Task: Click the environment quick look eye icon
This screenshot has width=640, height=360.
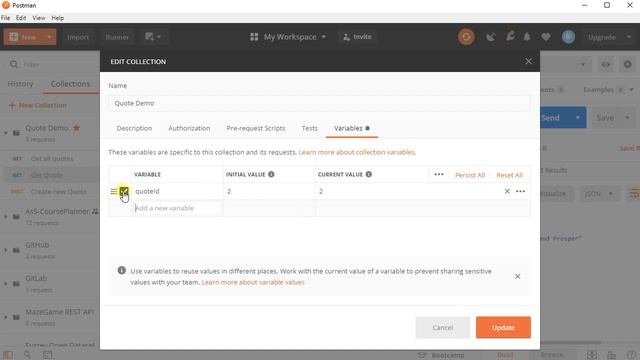Action: [606, 64]
